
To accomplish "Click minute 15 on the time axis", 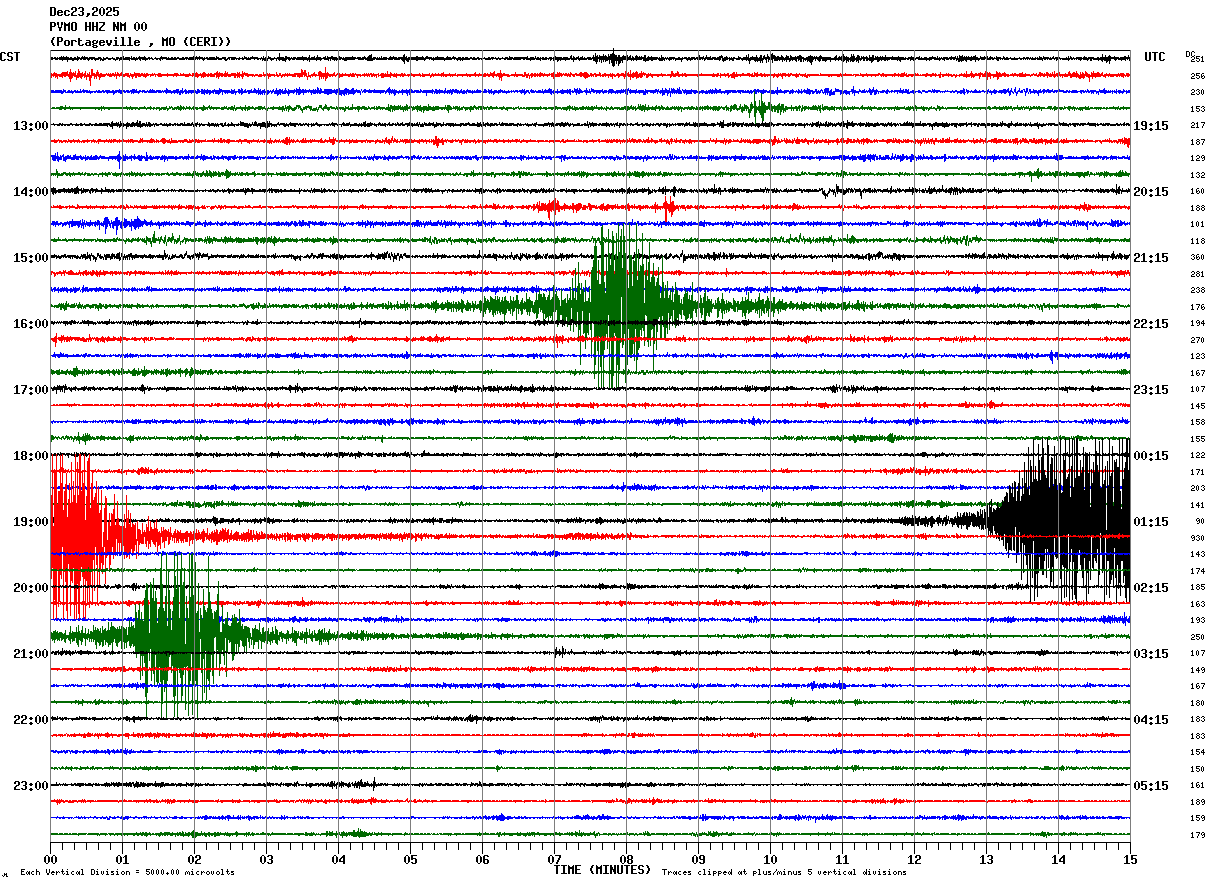I will click(1130, 859).
